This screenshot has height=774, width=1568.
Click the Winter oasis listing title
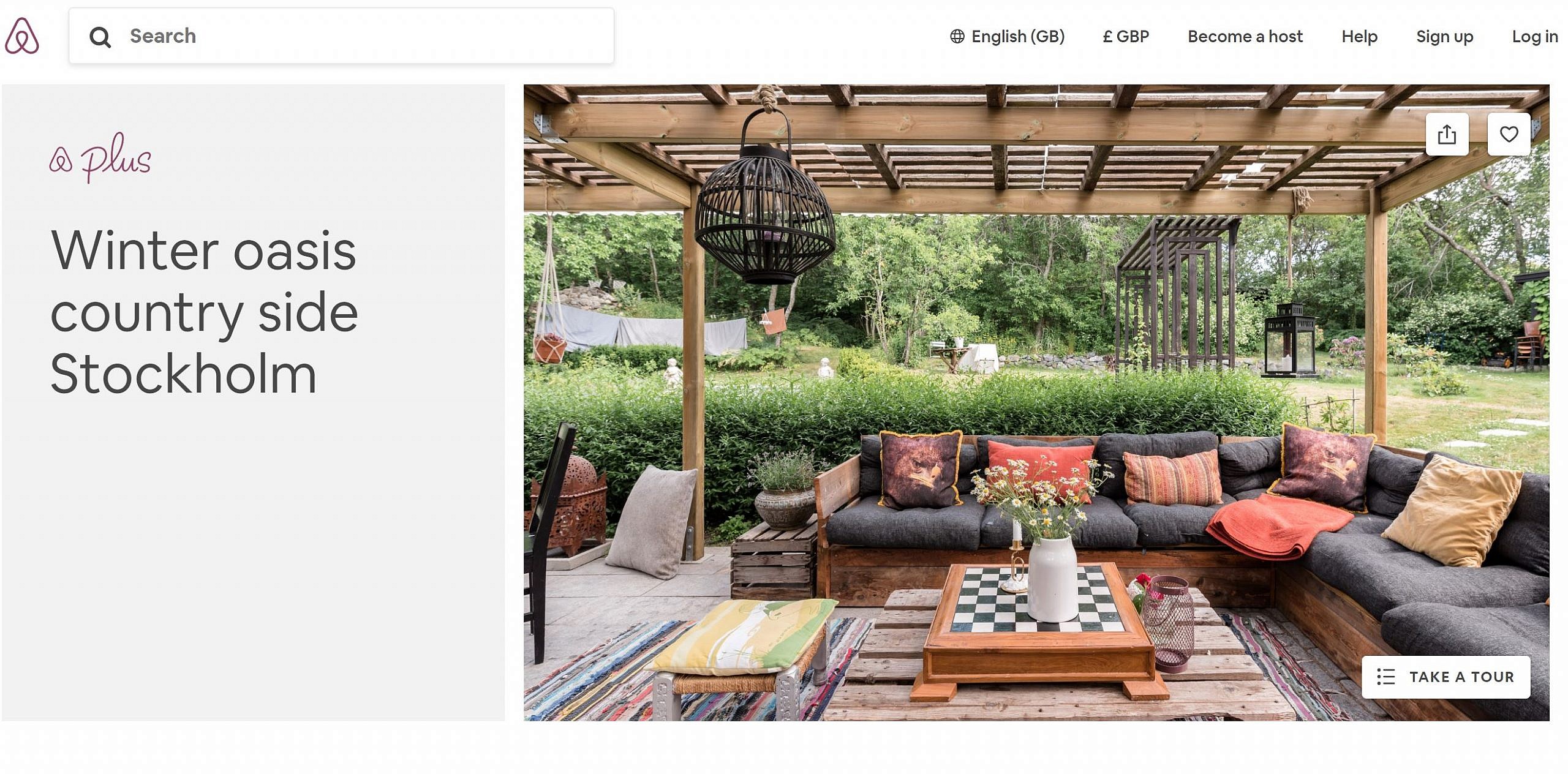[x=204, y=312]
